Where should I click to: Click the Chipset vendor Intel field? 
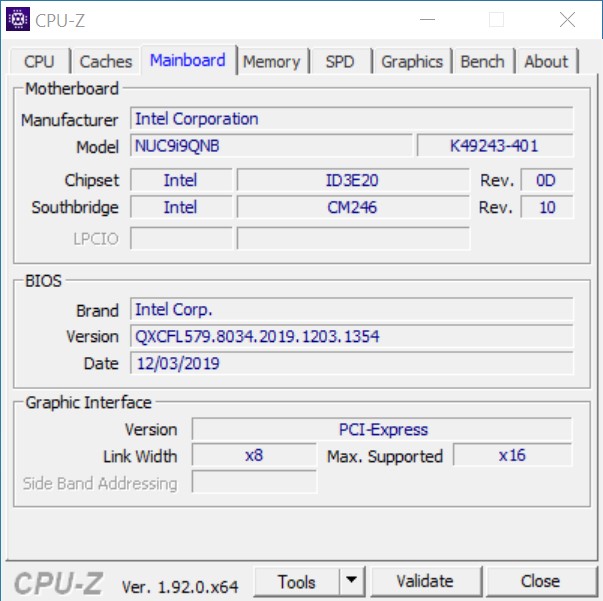click(x=181, y=180)
